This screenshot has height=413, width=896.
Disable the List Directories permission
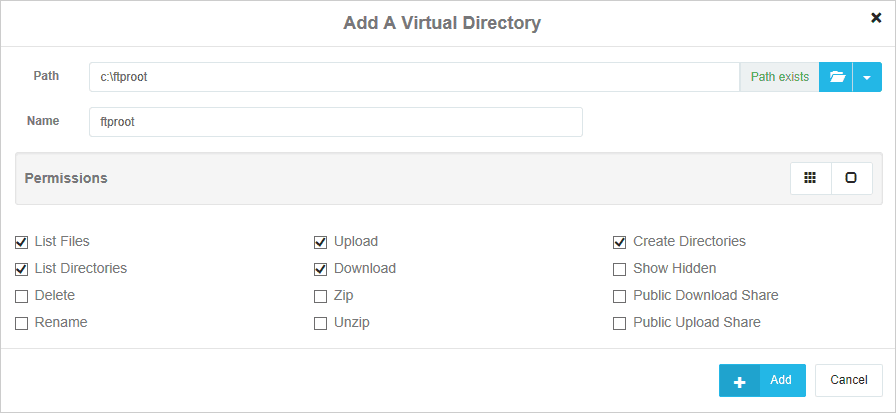(22, 269)
